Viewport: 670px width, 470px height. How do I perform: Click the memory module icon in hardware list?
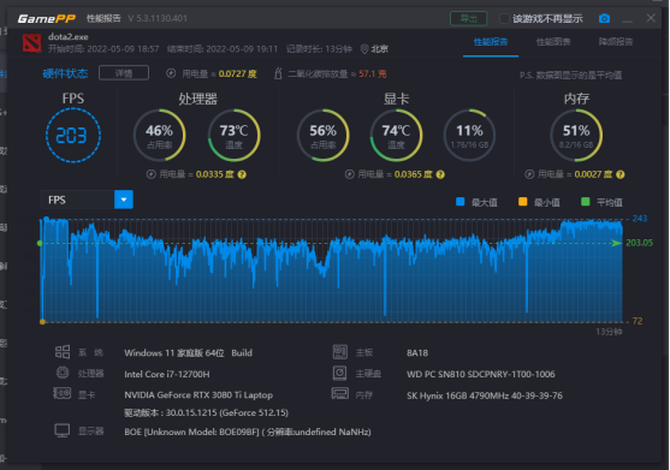click(340, 393)
